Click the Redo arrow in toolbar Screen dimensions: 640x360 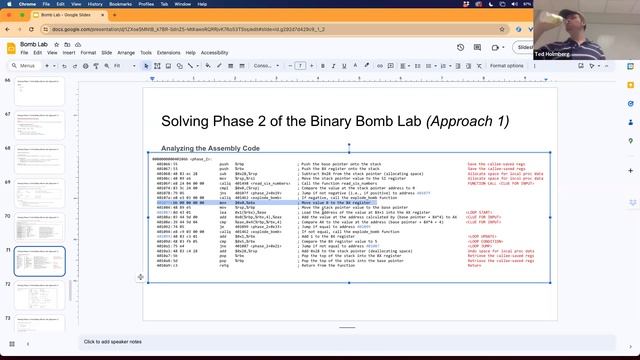point(75,66)
